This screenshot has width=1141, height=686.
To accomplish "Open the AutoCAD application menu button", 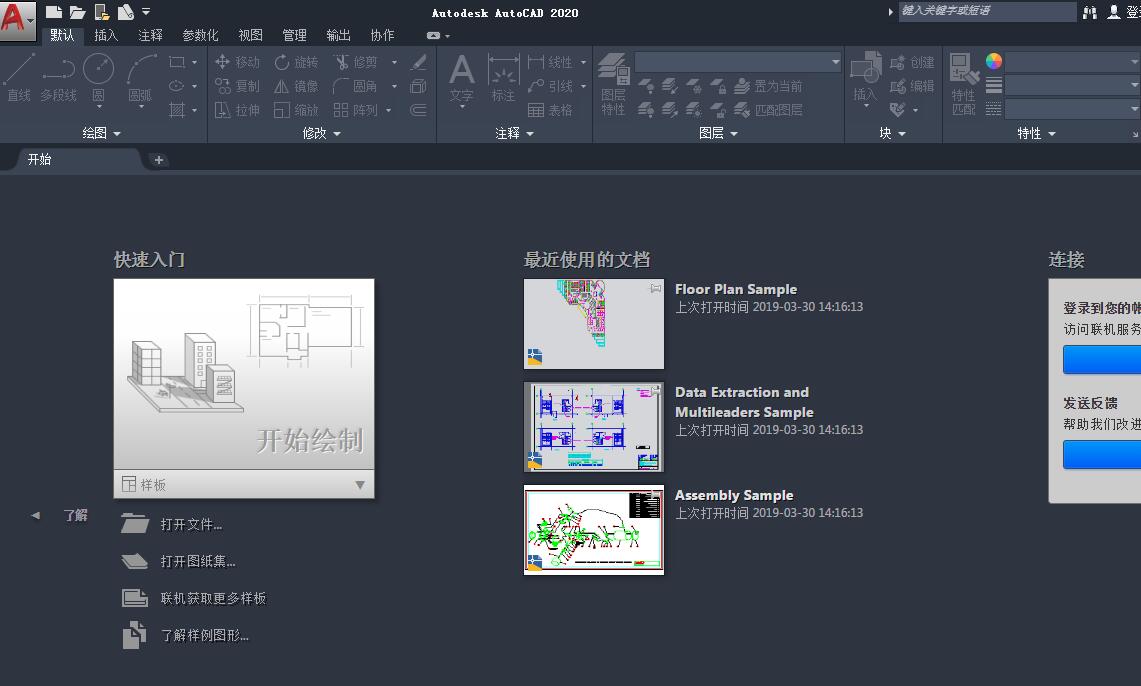I will tap(17, 20).
